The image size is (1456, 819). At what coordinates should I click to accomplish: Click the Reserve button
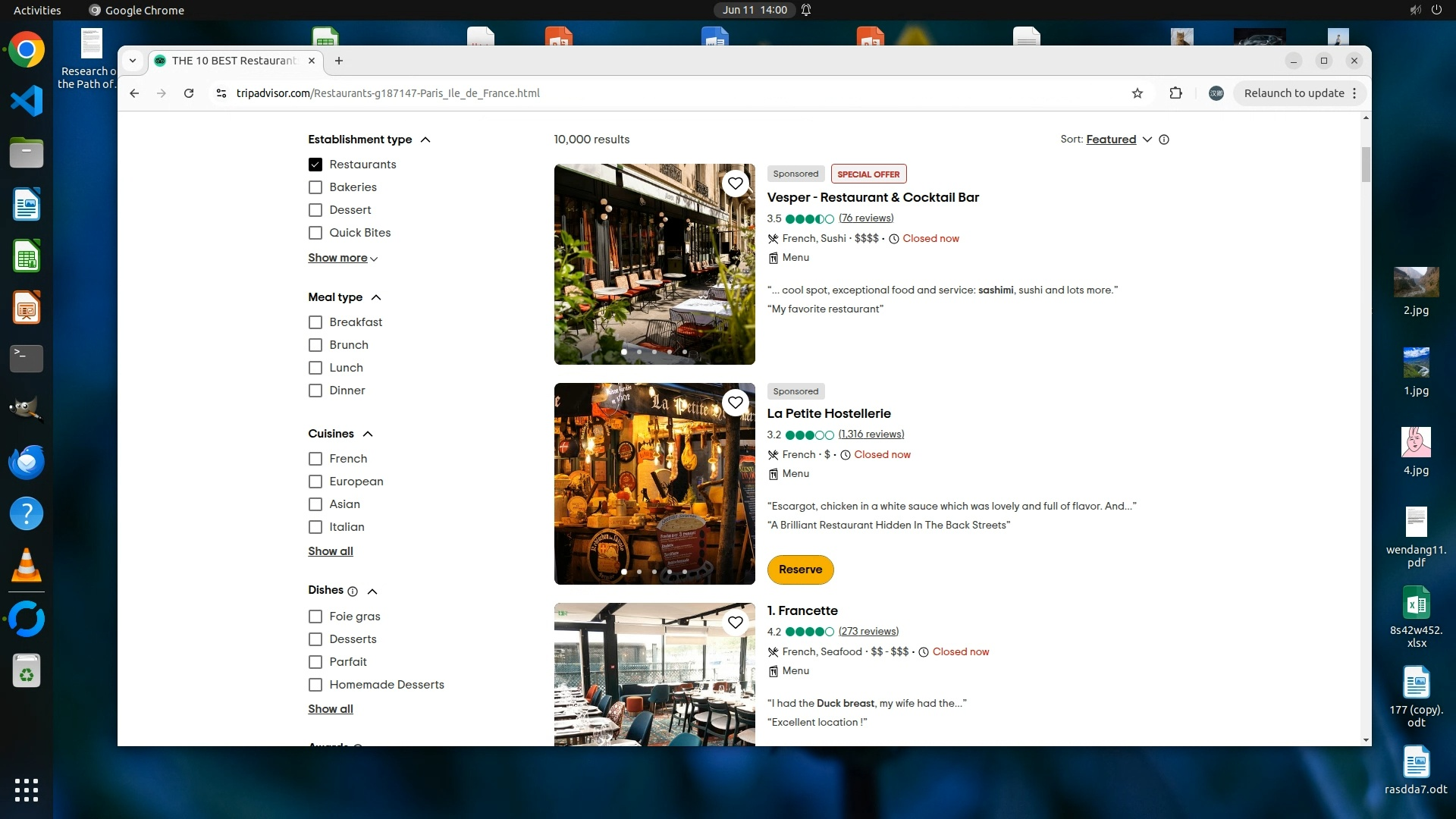coord(800,570)
